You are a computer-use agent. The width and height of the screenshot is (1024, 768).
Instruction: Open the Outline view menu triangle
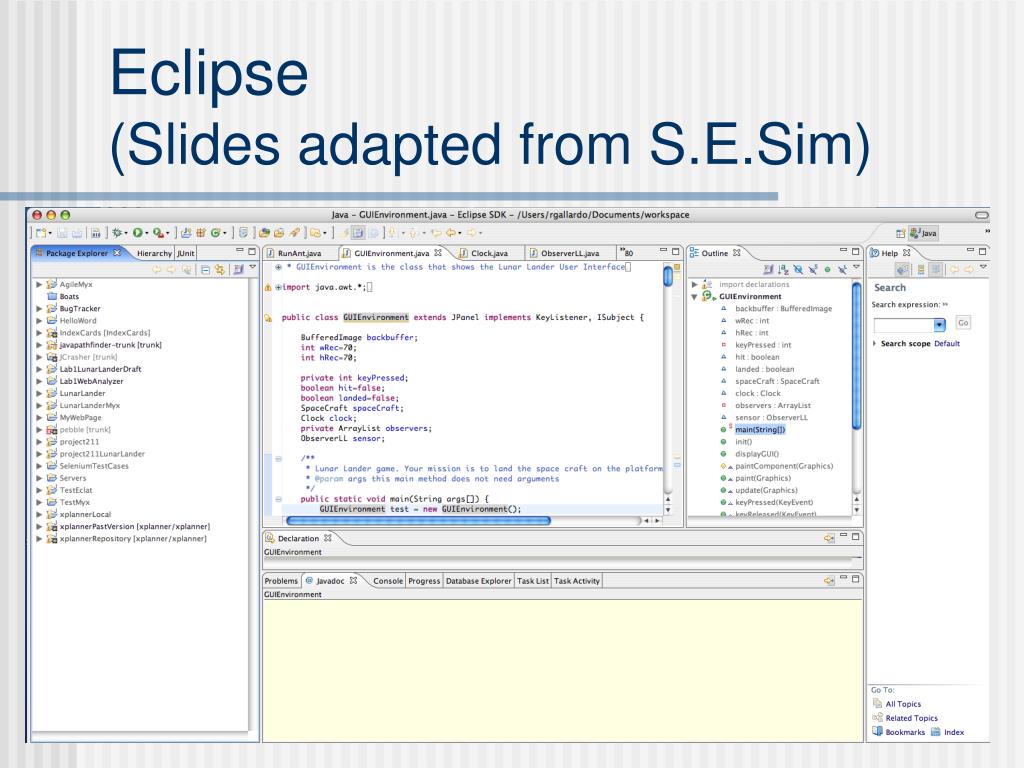click(856, 266)
